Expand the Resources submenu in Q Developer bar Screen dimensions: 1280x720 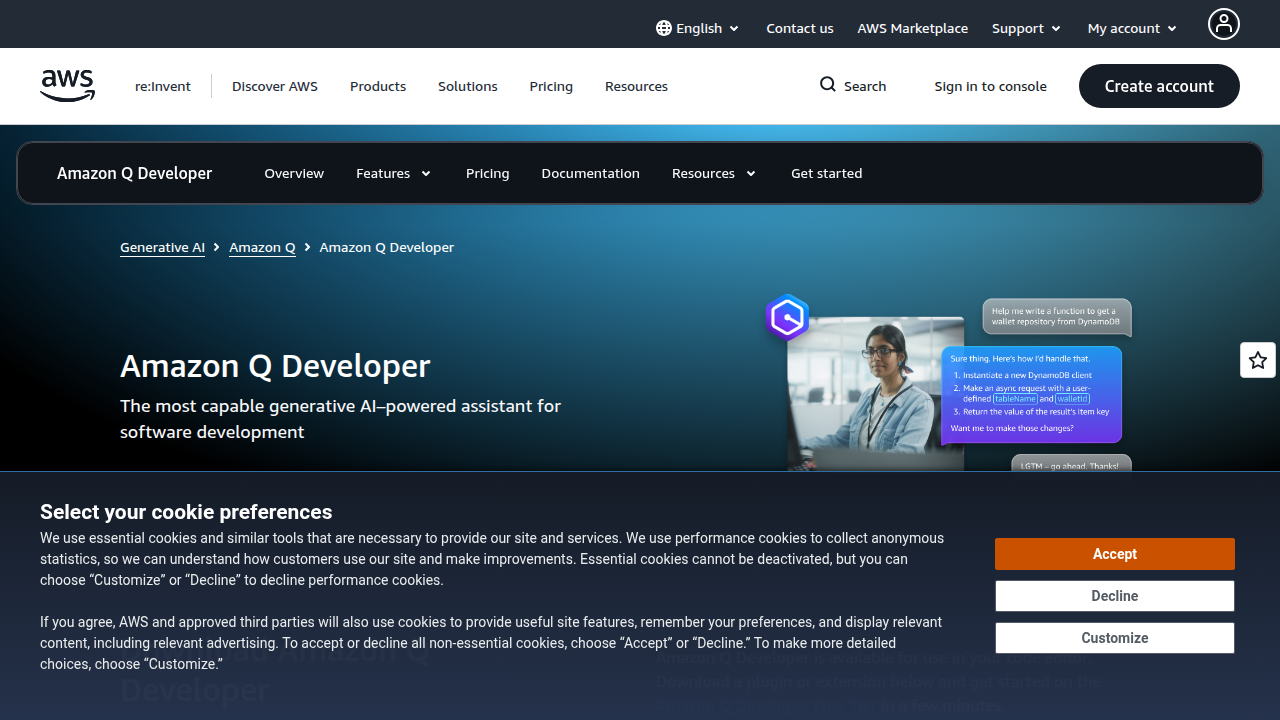coord(714,173)
